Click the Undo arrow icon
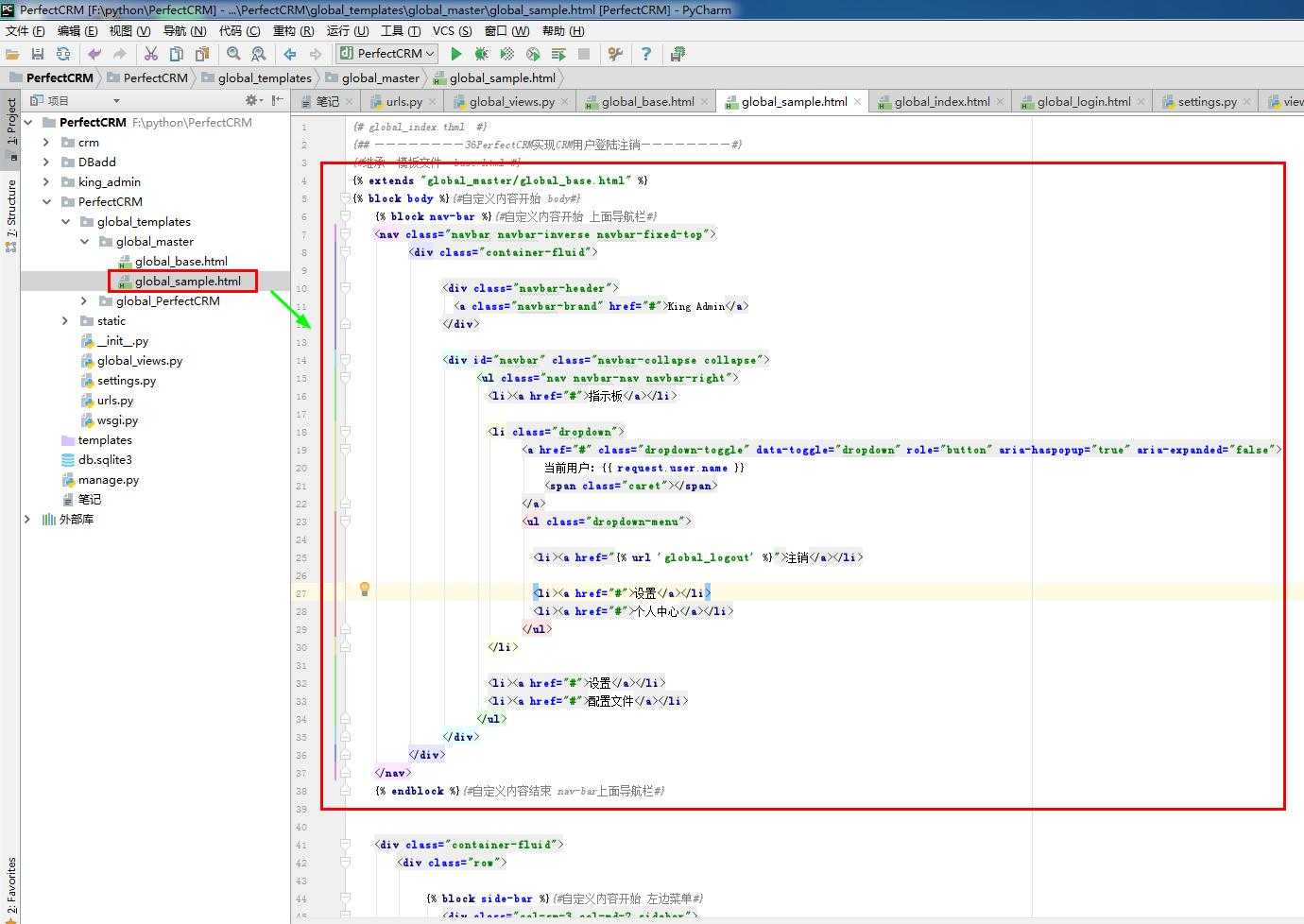Screen dimensions: 1304x924 94,54
